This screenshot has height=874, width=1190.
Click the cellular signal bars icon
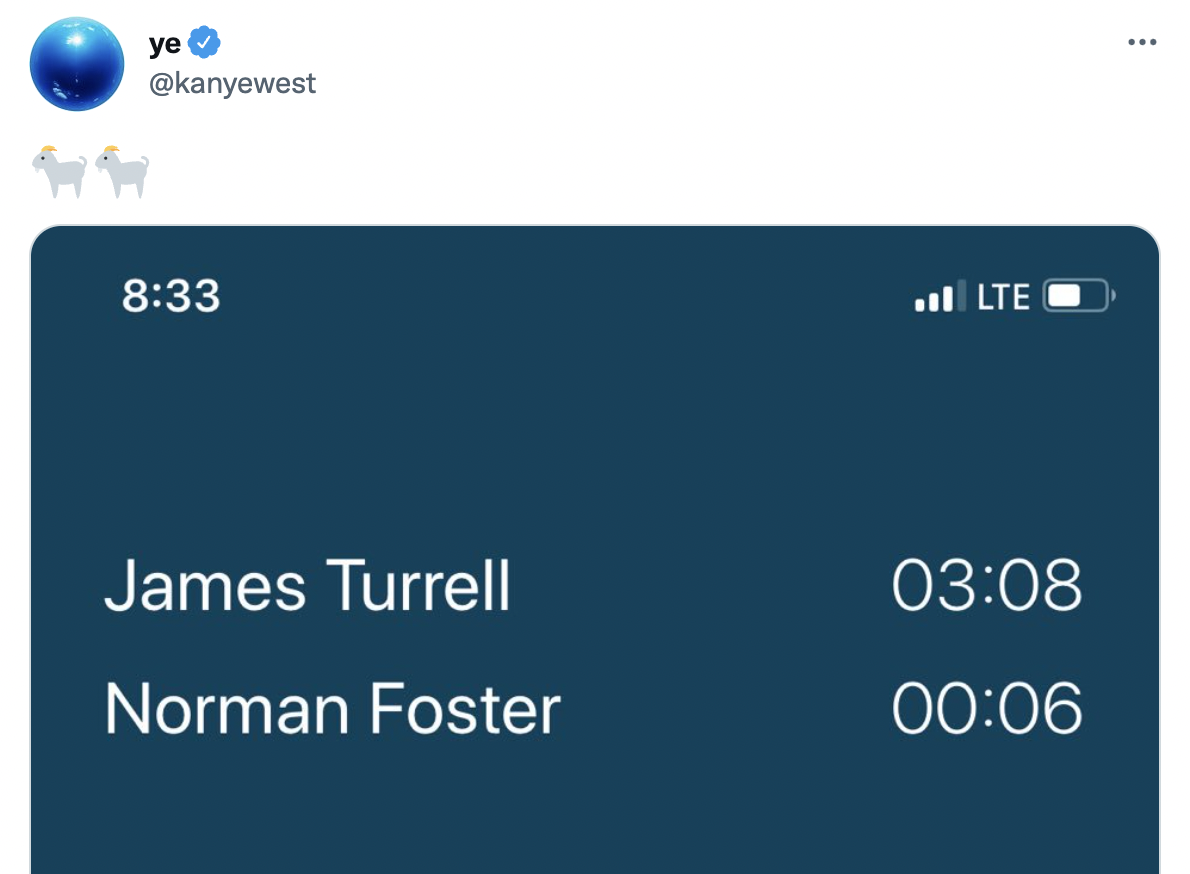pyautogui.click(x=939, y=296)
